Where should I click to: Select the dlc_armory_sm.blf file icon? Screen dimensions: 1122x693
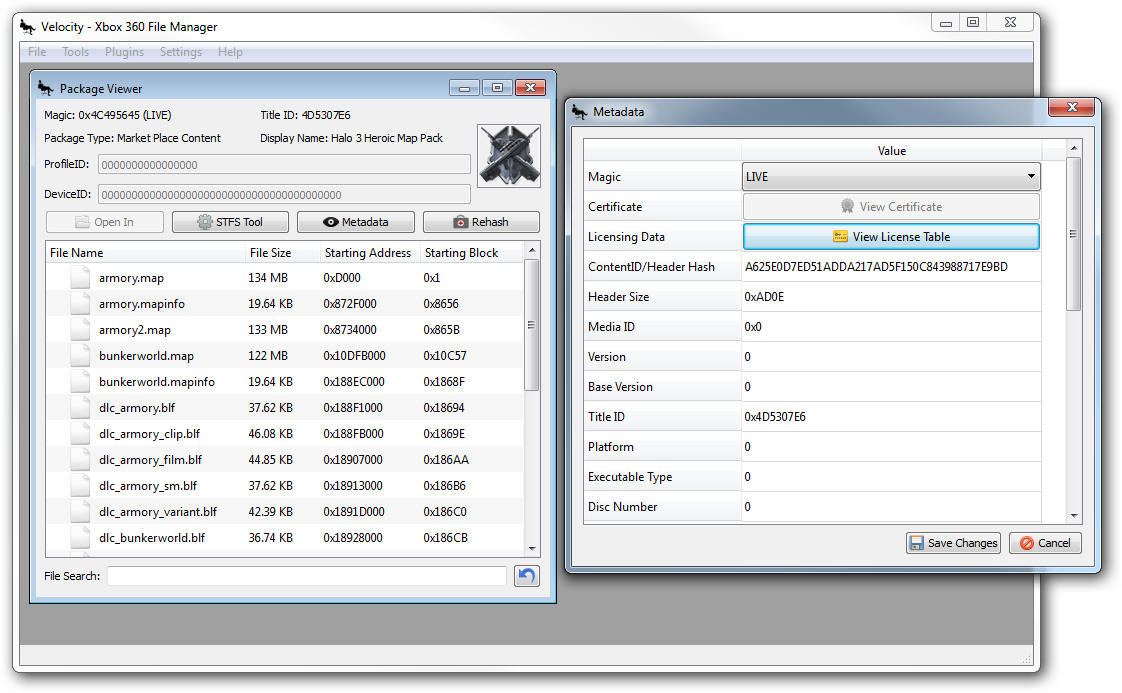click(x=80, y=485)
